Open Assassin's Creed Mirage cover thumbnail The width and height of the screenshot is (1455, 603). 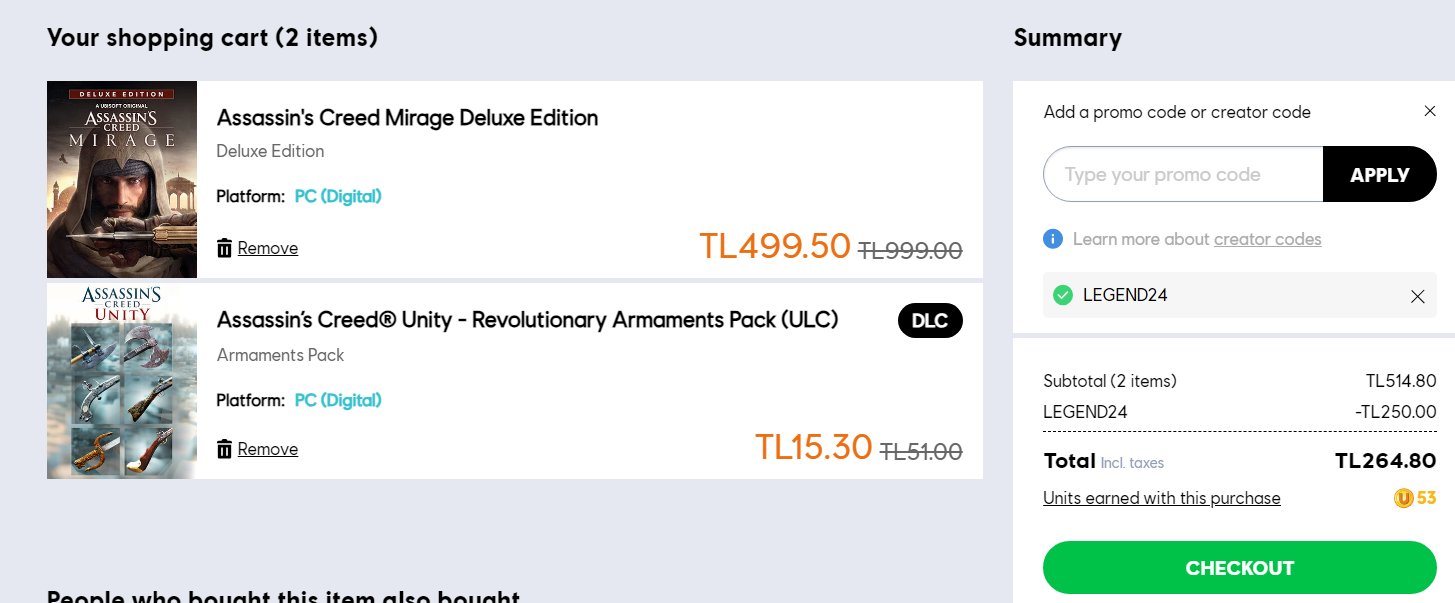pyautogui.click(x=122, y=179)
